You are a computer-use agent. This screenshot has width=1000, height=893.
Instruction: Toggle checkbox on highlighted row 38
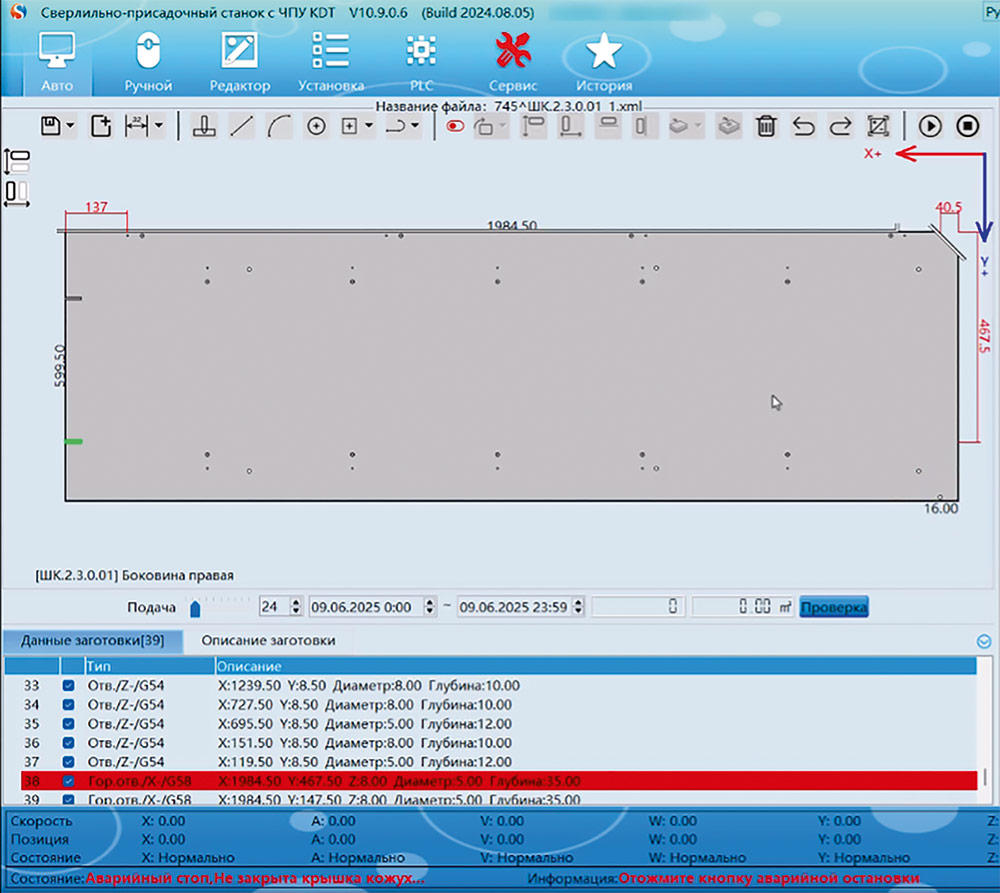68,781
